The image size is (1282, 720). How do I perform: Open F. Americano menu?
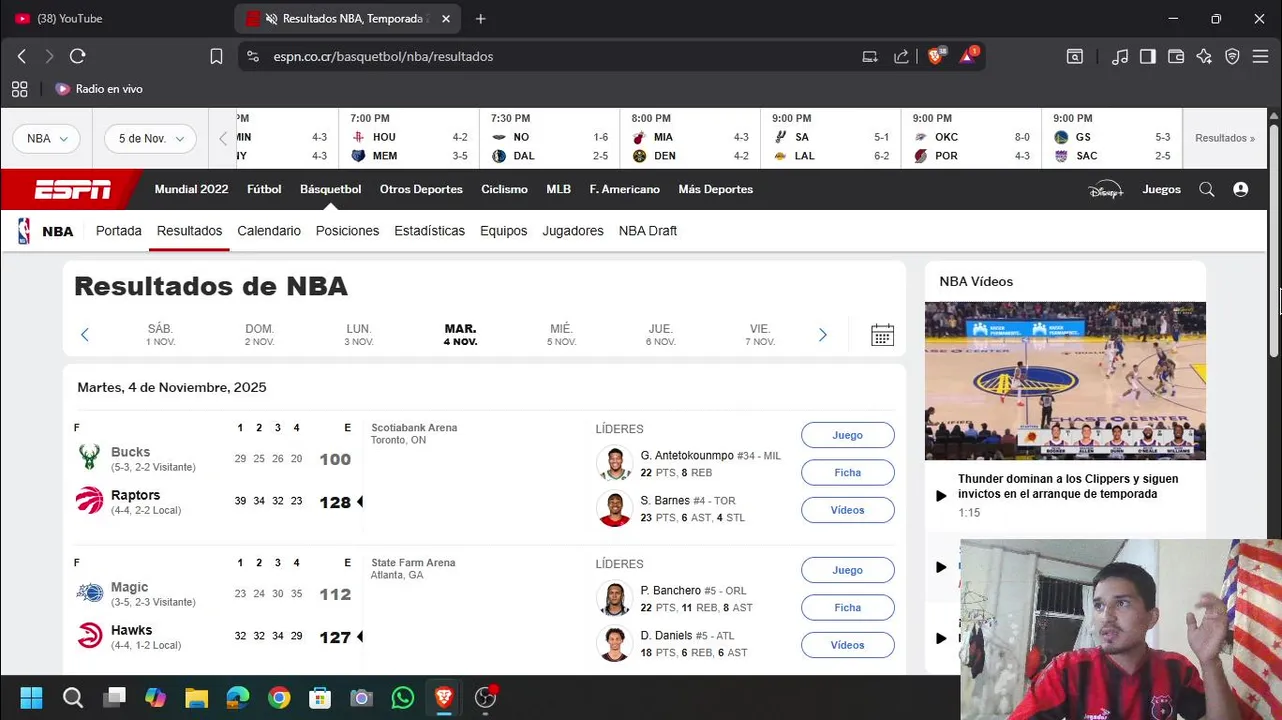625,189
